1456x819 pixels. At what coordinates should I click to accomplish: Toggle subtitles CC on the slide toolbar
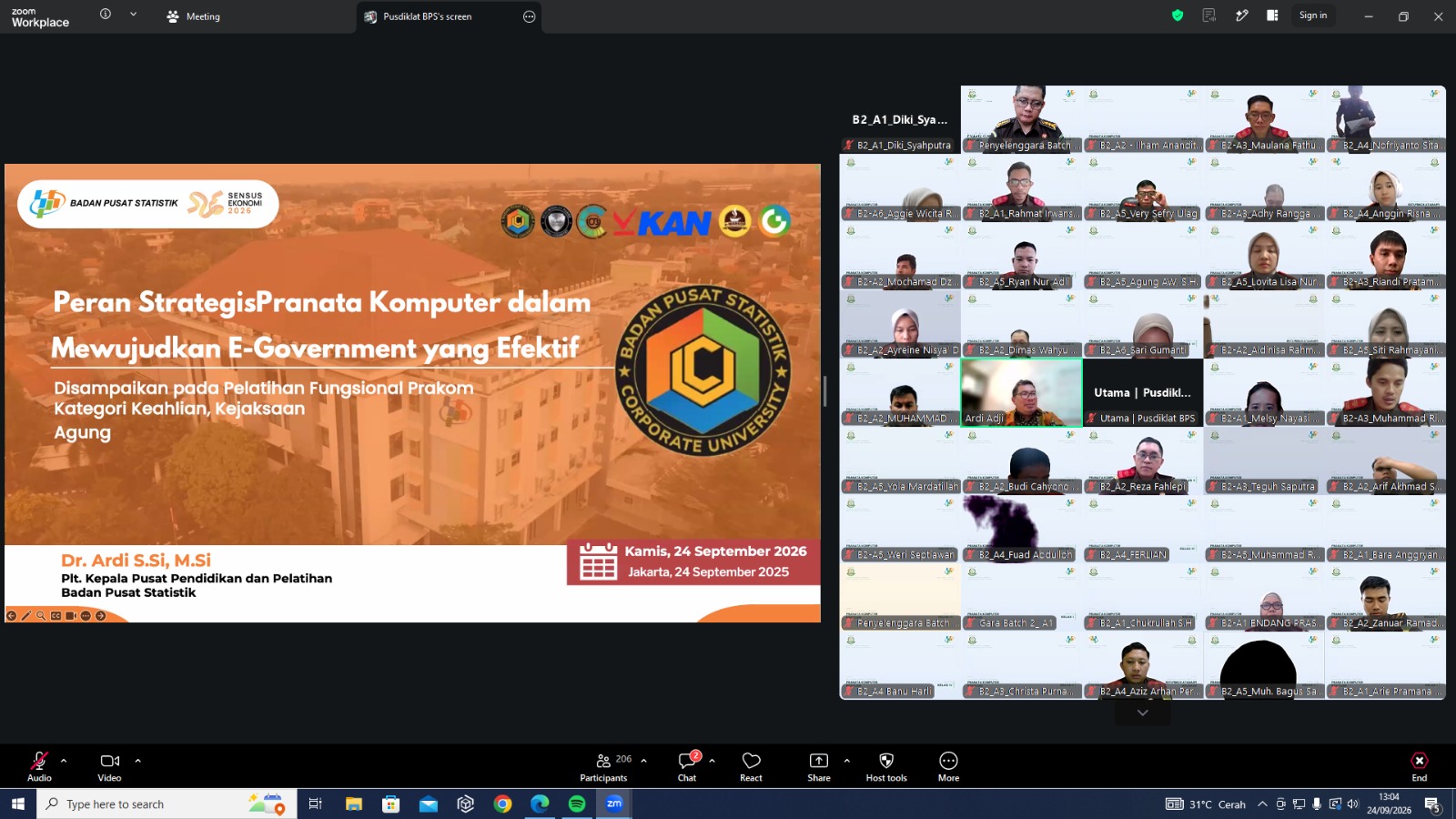[x=56, y=616]
